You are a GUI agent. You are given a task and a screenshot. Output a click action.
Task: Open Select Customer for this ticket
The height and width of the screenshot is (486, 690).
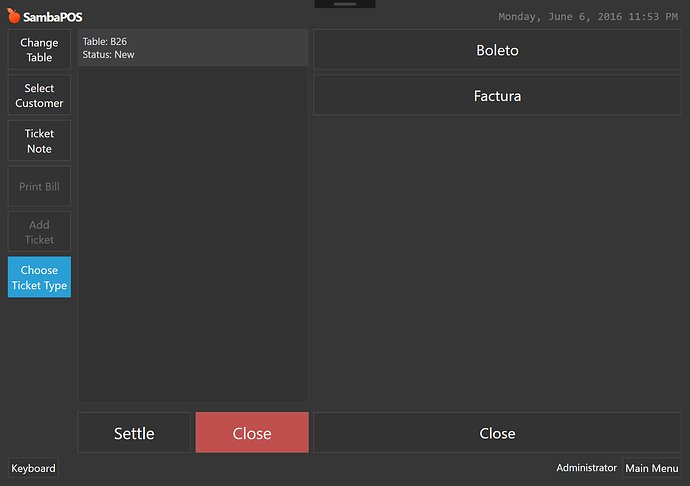click(x=39, y=95)
